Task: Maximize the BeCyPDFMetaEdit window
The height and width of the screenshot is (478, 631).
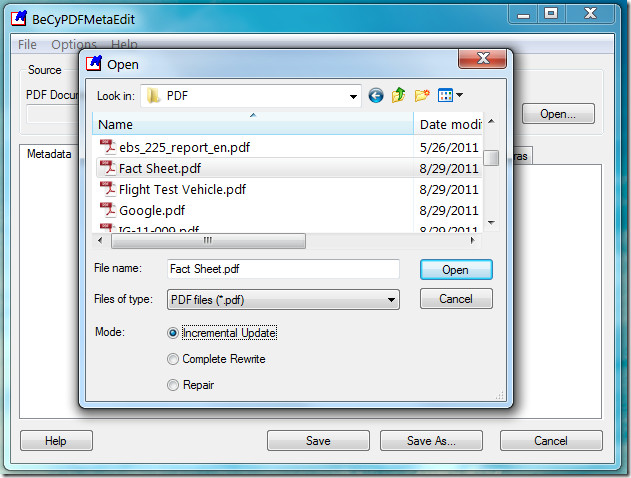Action: (x=551, y=14)
